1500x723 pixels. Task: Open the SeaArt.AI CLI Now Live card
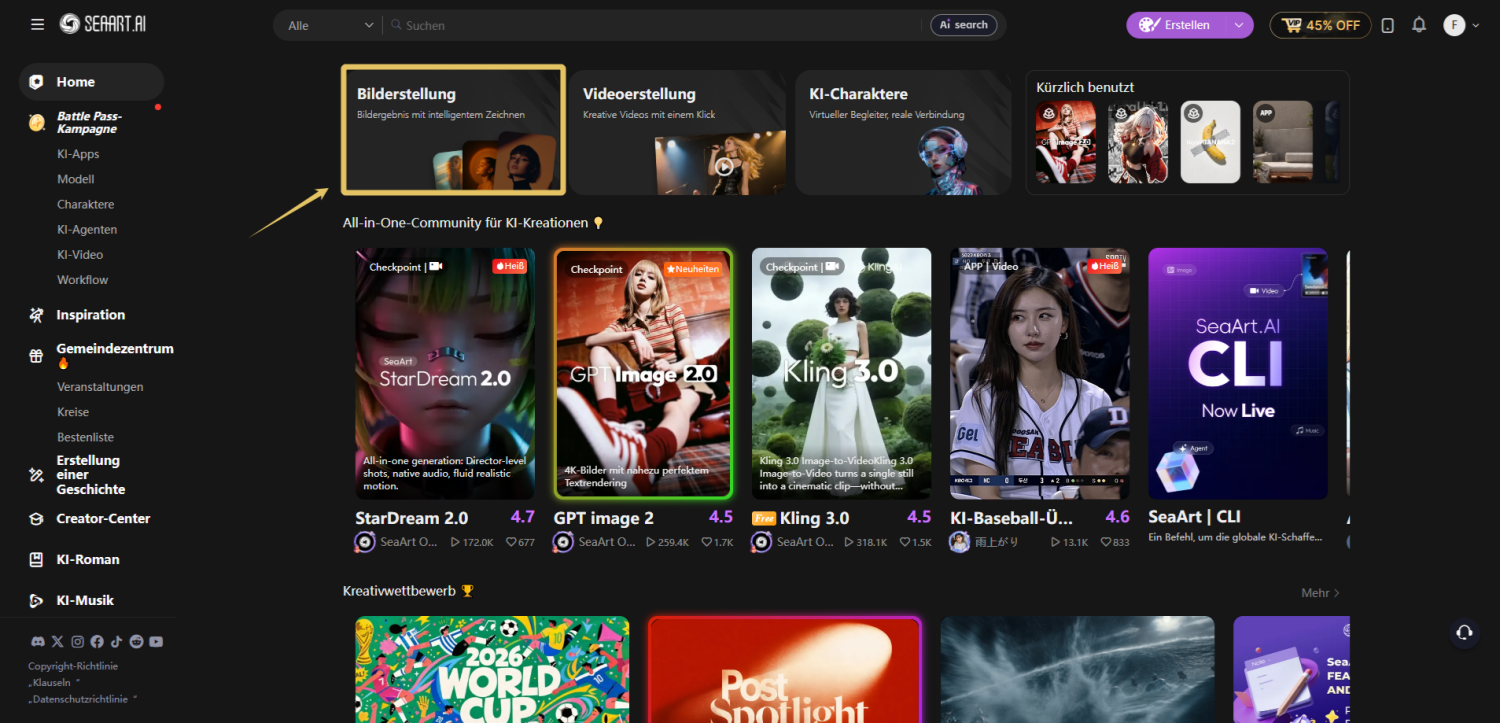[1238, 374]
